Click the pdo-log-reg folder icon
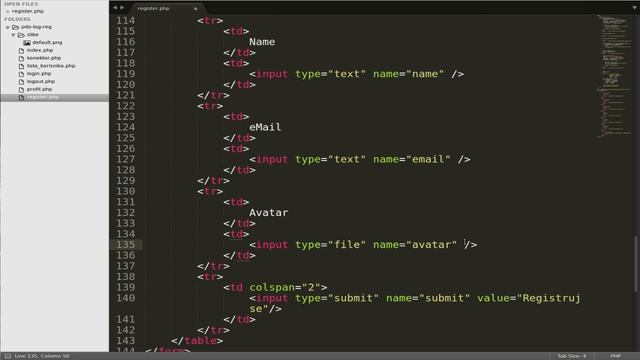Image resolution: width=640 pixels, height=360 pixels. click(16, 27)
